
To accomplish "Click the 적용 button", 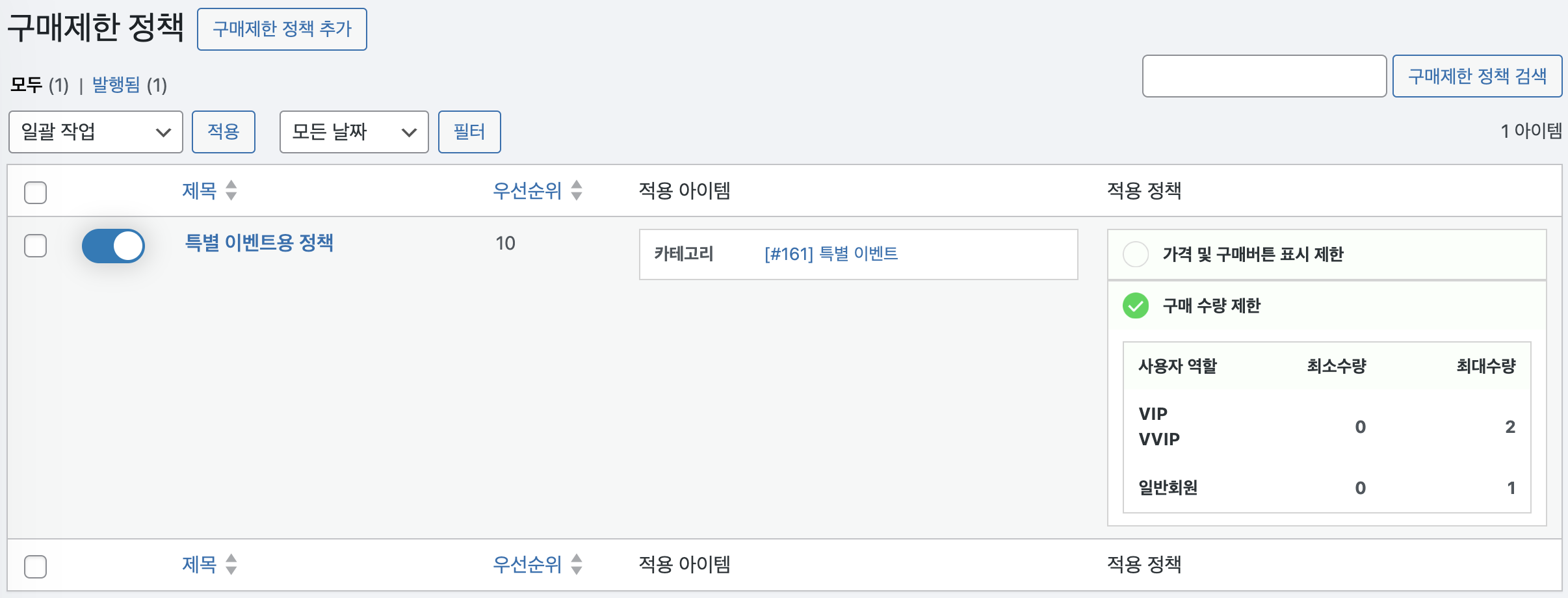I will [223, 132].
